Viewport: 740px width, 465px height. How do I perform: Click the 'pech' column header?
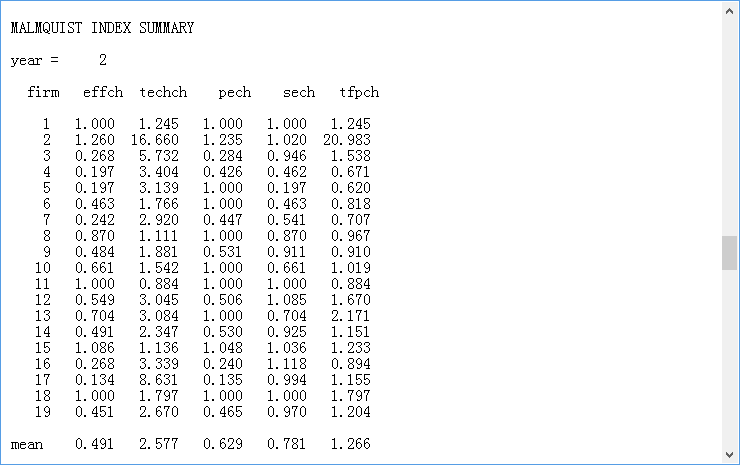pyautogui.click(x=234, y=92)
